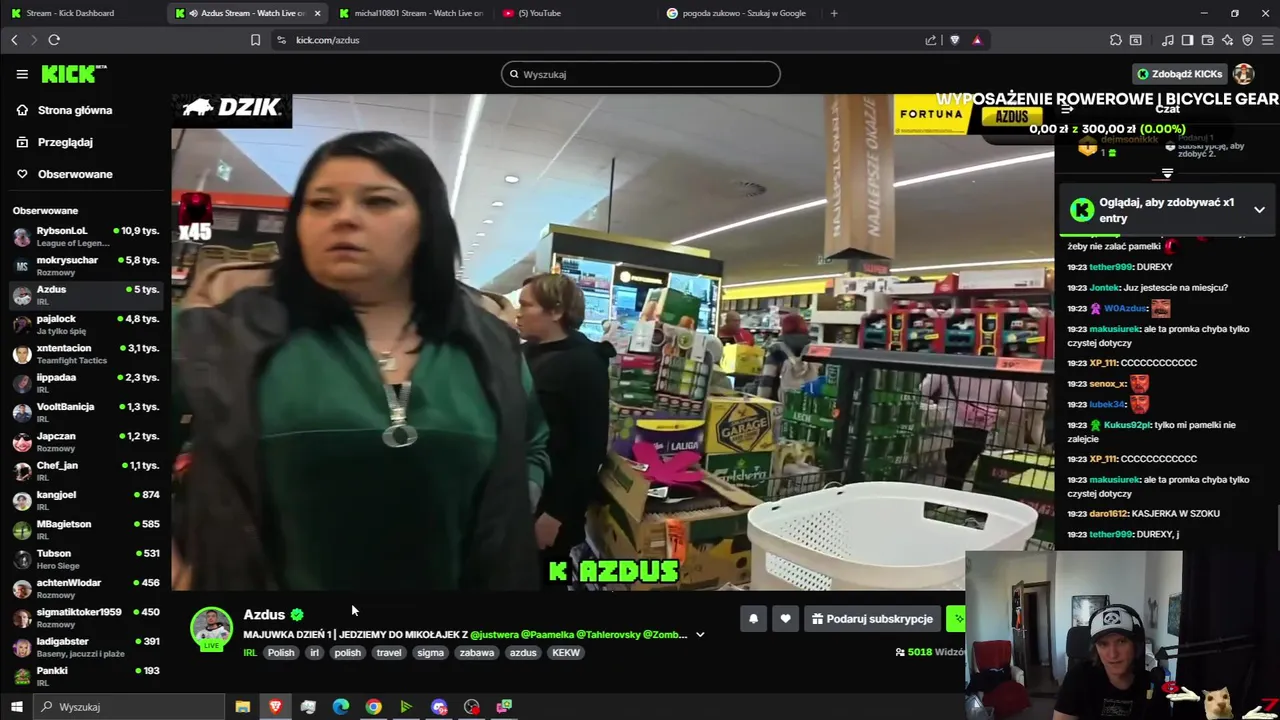Viewport: 1280px width, 720px height.
Task: Open the user profile avatar menu
Action: point(1244,74)
